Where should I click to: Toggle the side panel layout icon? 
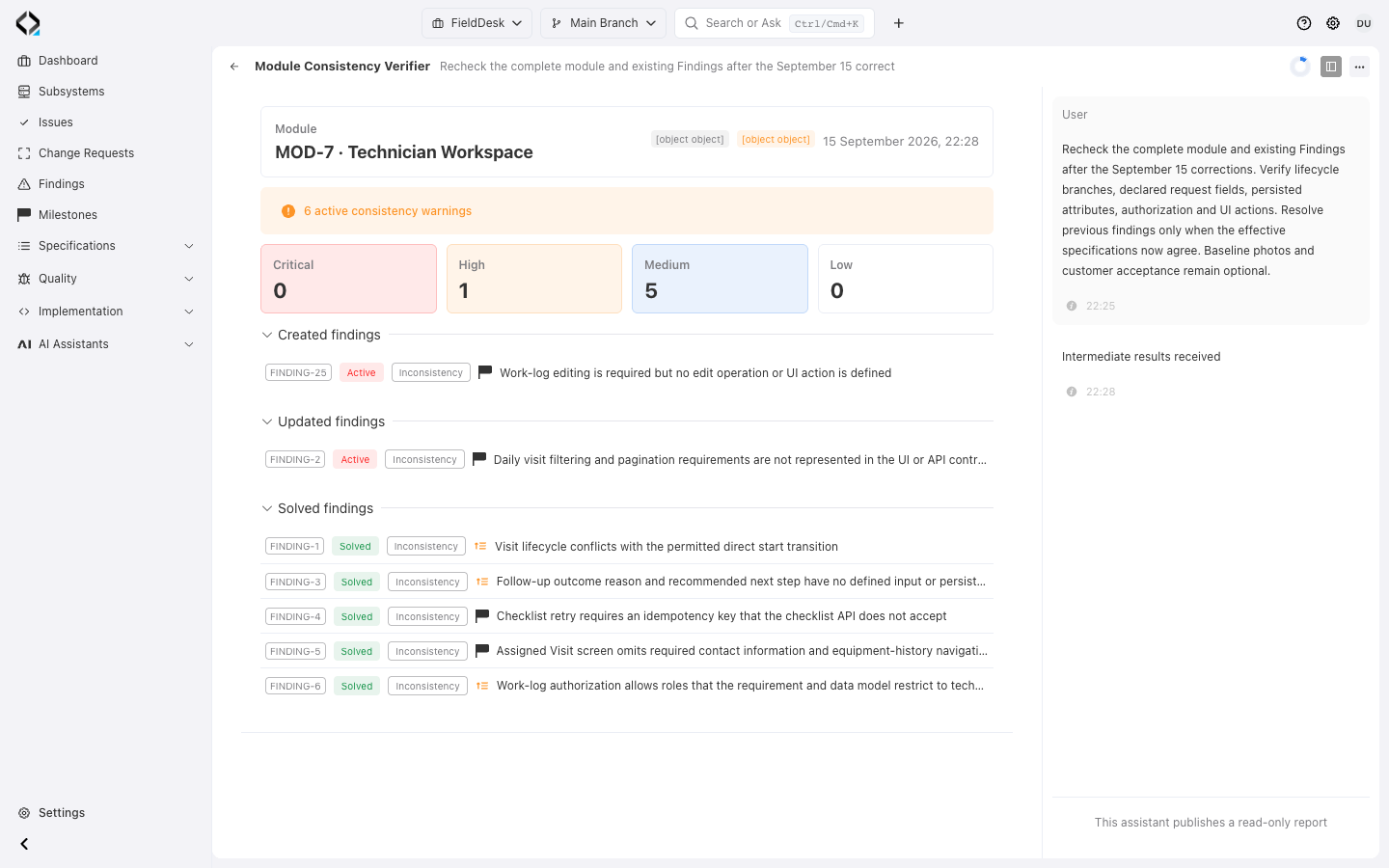point(1331,67)
